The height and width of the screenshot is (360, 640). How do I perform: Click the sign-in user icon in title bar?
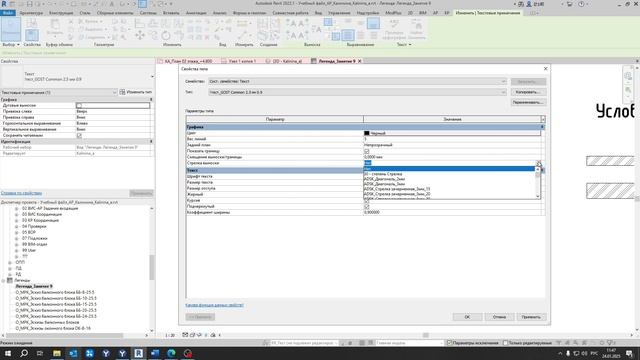pos(529,4)
